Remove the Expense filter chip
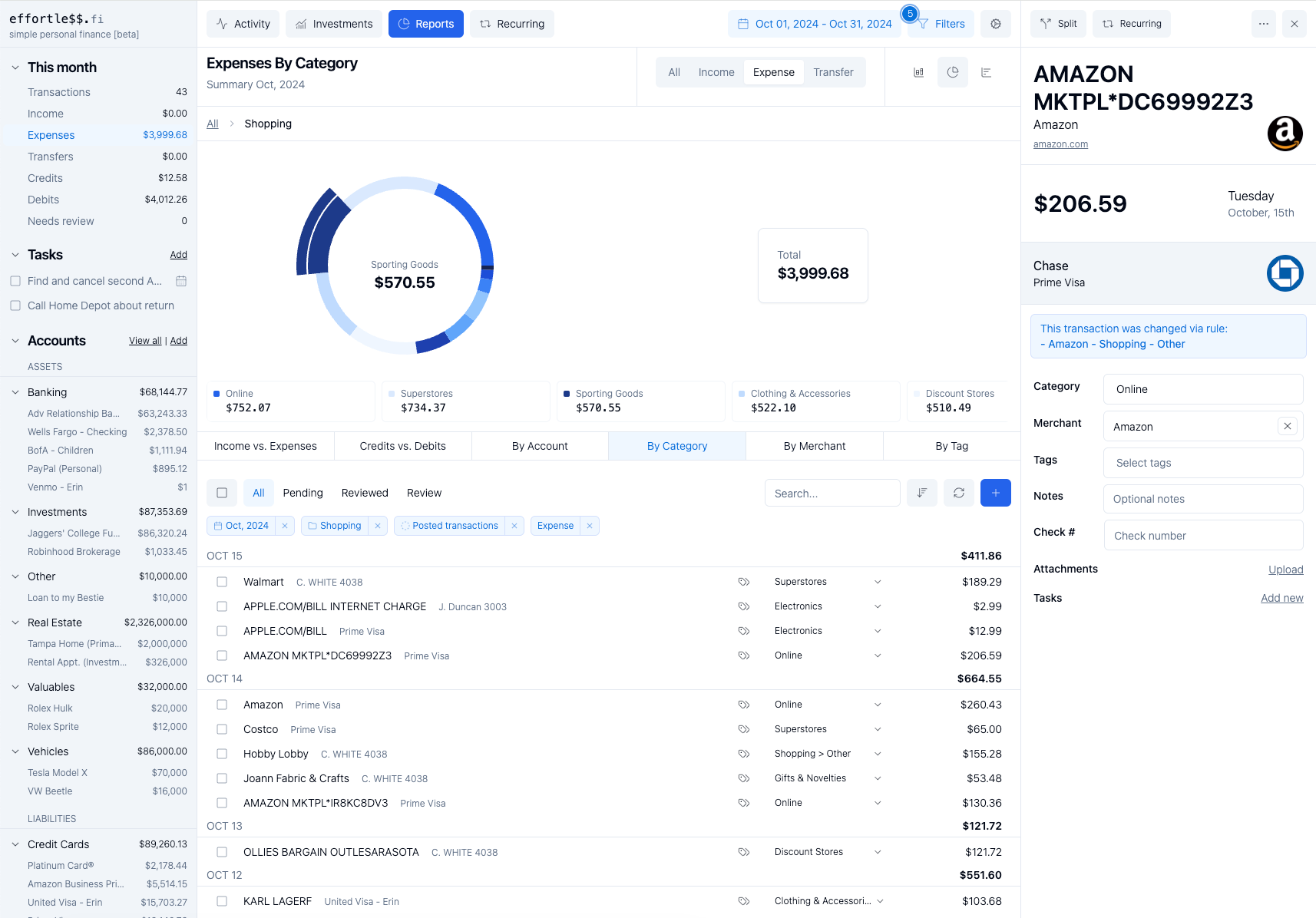Screen dimensions: 1316x918 pyautogui.click(x=589, y=526)
